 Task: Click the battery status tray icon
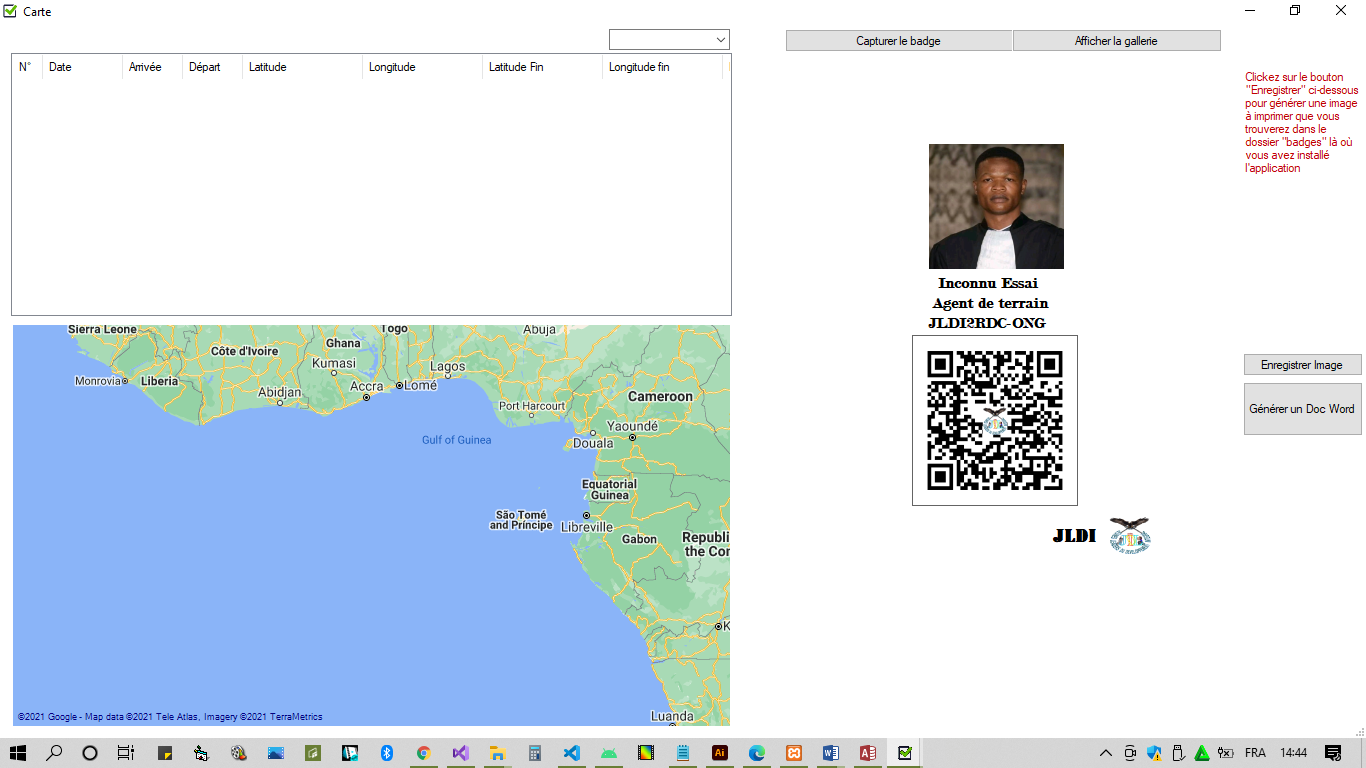(x=1226, y=753)
